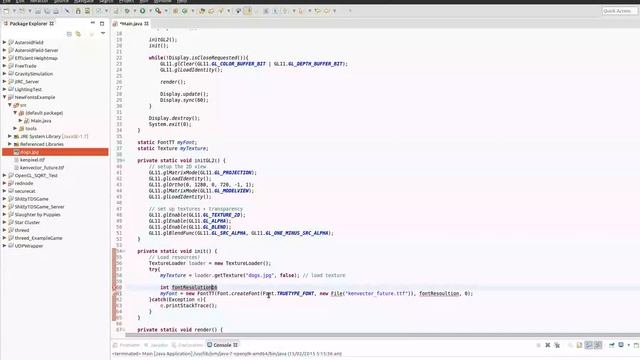Viewport: 640px width, 360px height.
Task: Toggle Show Console on standard error
Action: (598, 345)
